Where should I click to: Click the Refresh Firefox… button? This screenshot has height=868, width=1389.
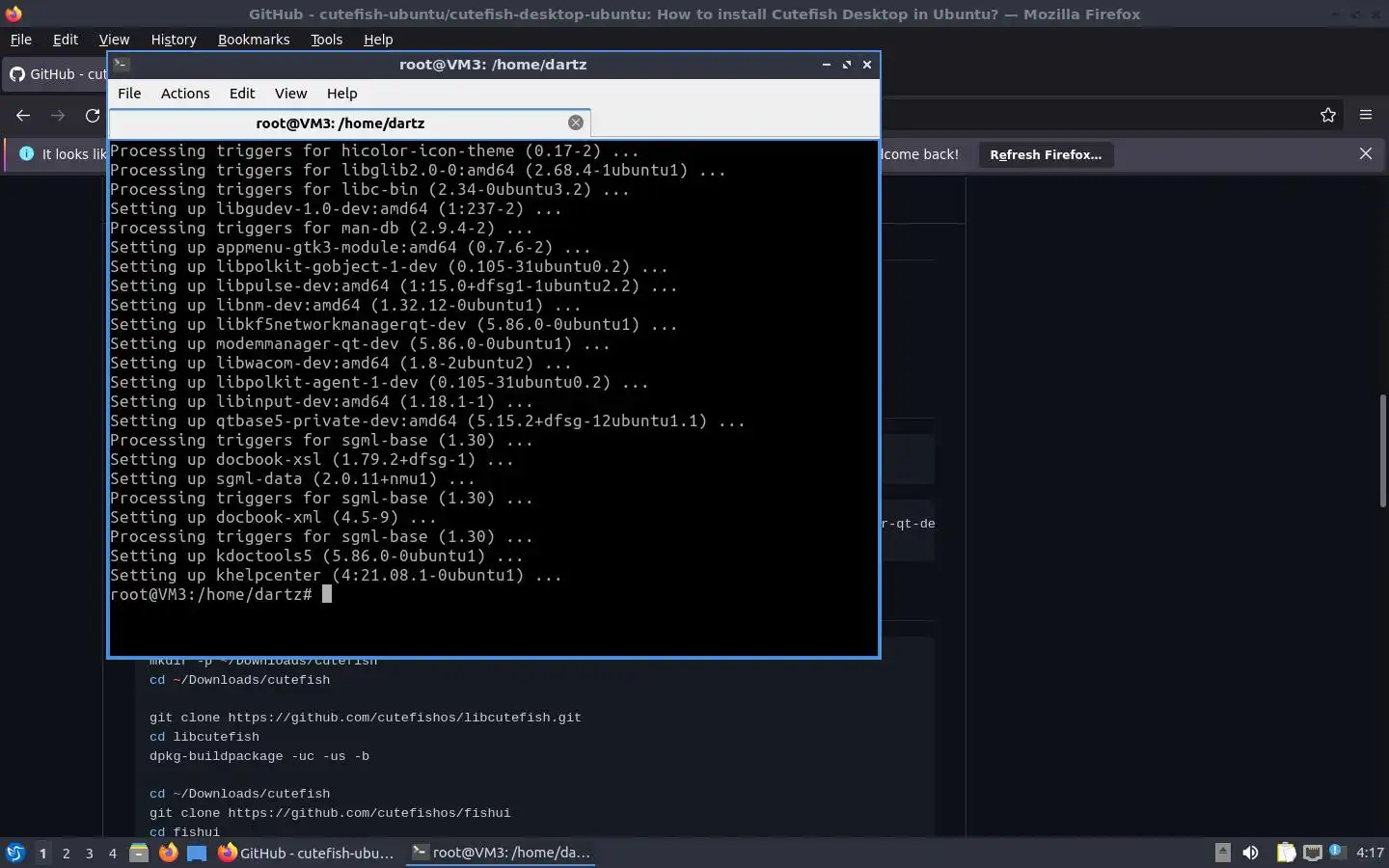point(1046,154)
